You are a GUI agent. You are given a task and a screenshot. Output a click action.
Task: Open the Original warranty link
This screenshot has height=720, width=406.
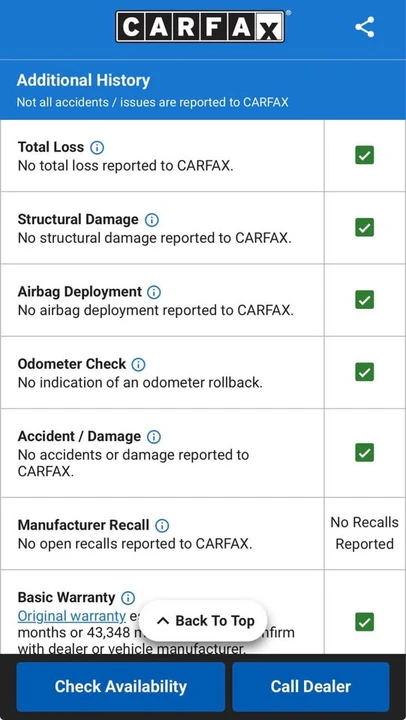click(x=71, y=616)
